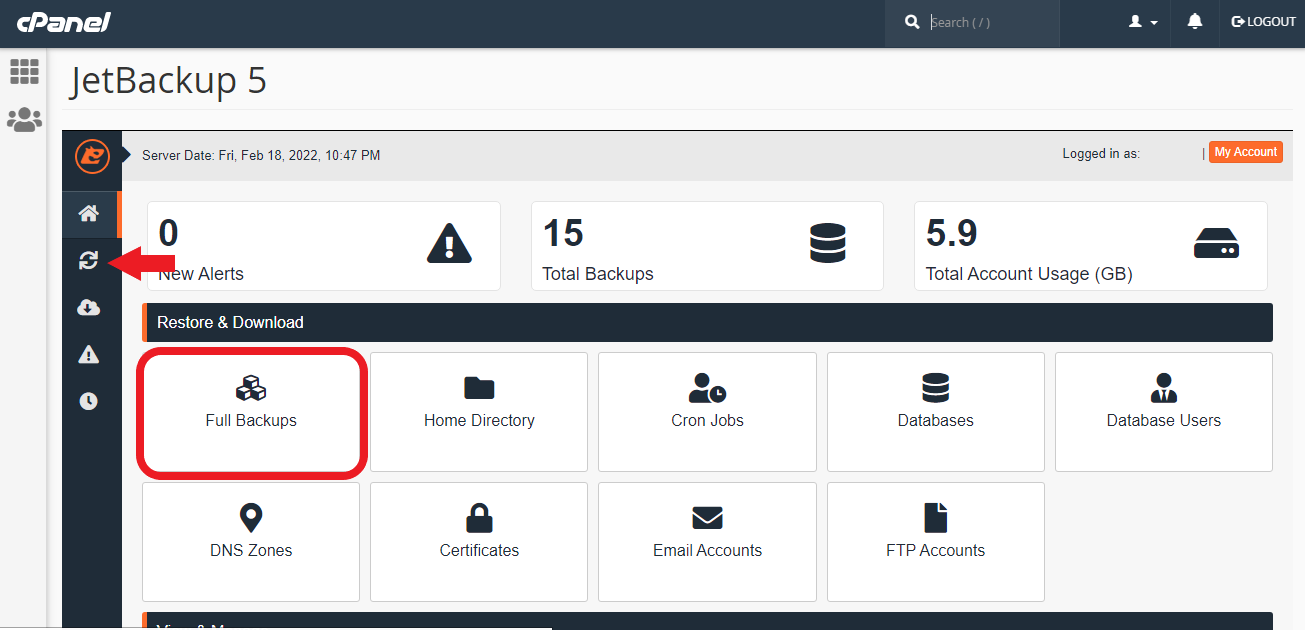Click the JetBackup home icon in sidebar

pos(89,213)
